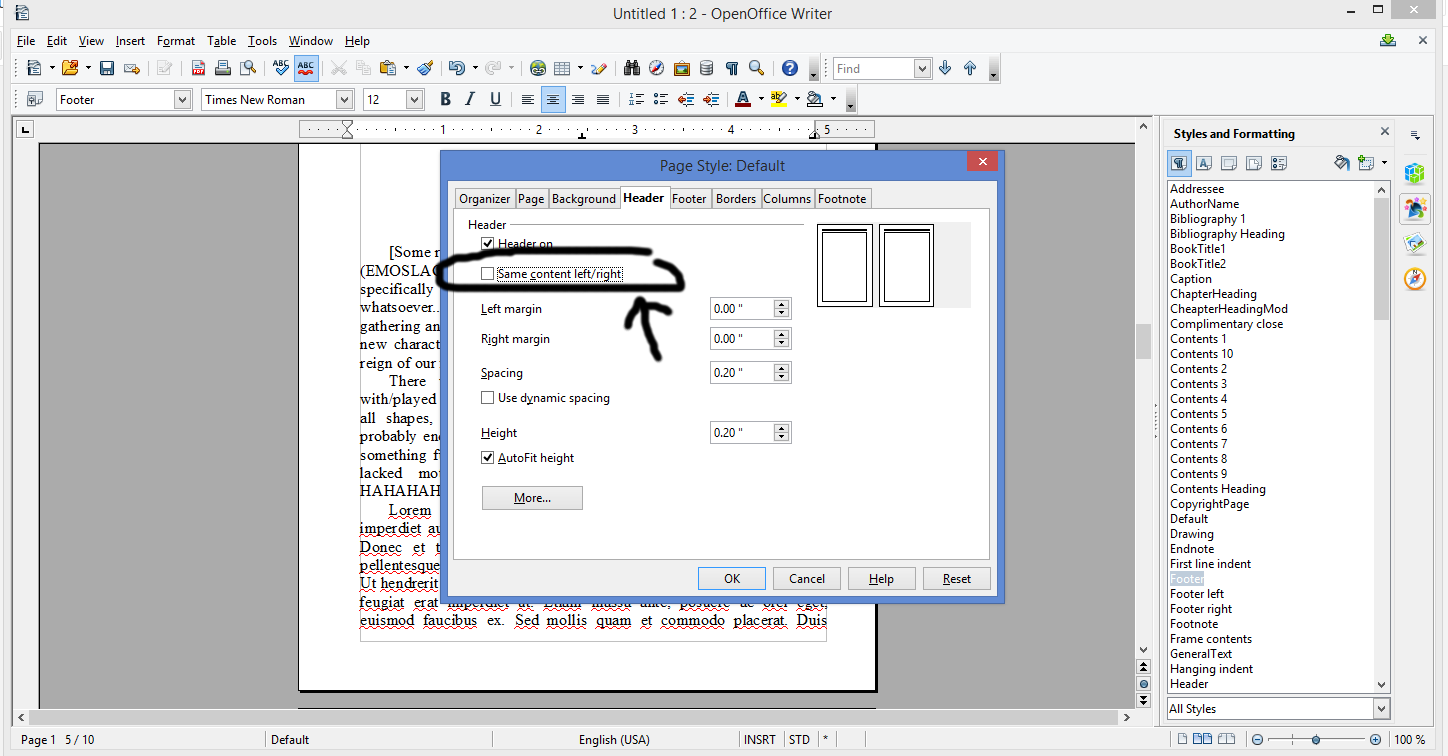Image resolution: width=1448 pixels, height=756 pixels.
Task: Apply Bold formatting
Action: click(445, 99)
